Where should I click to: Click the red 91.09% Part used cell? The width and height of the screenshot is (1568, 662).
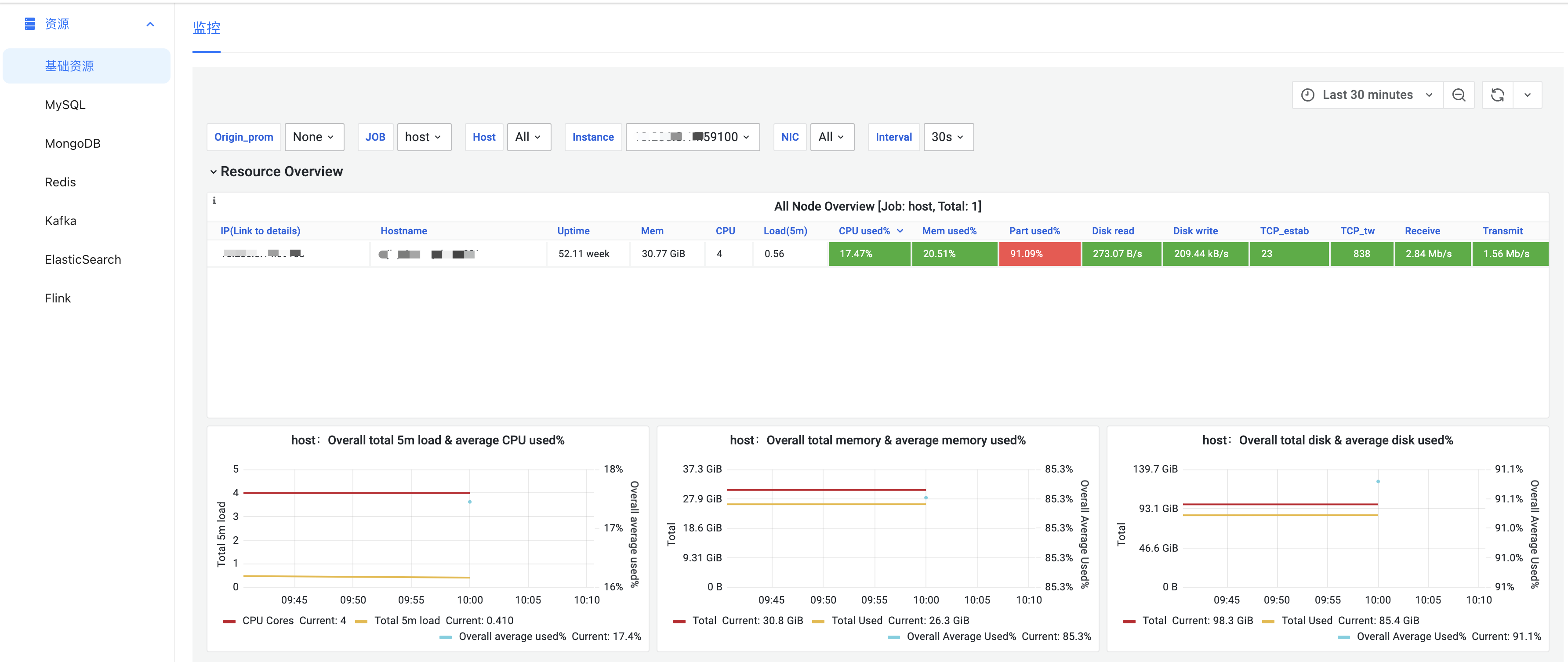pos(1039,254)
